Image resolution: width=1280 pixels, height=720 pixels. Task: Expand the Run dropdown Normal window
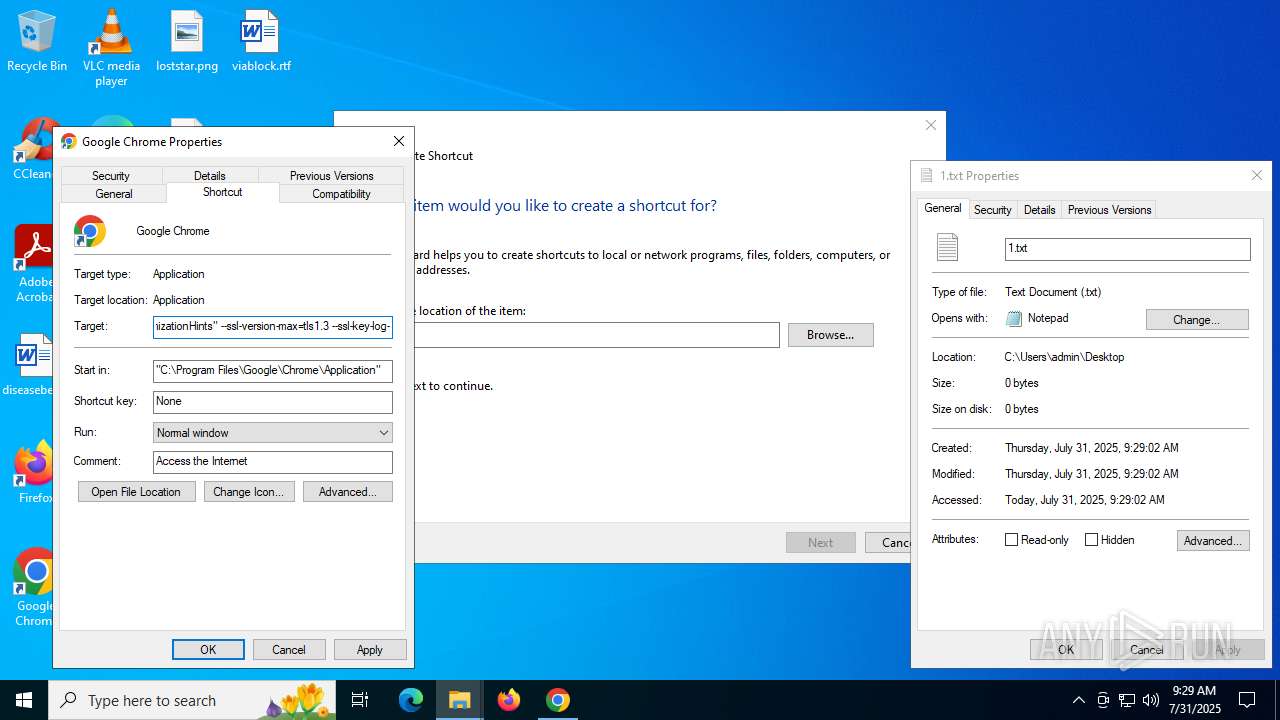[273, 433]
